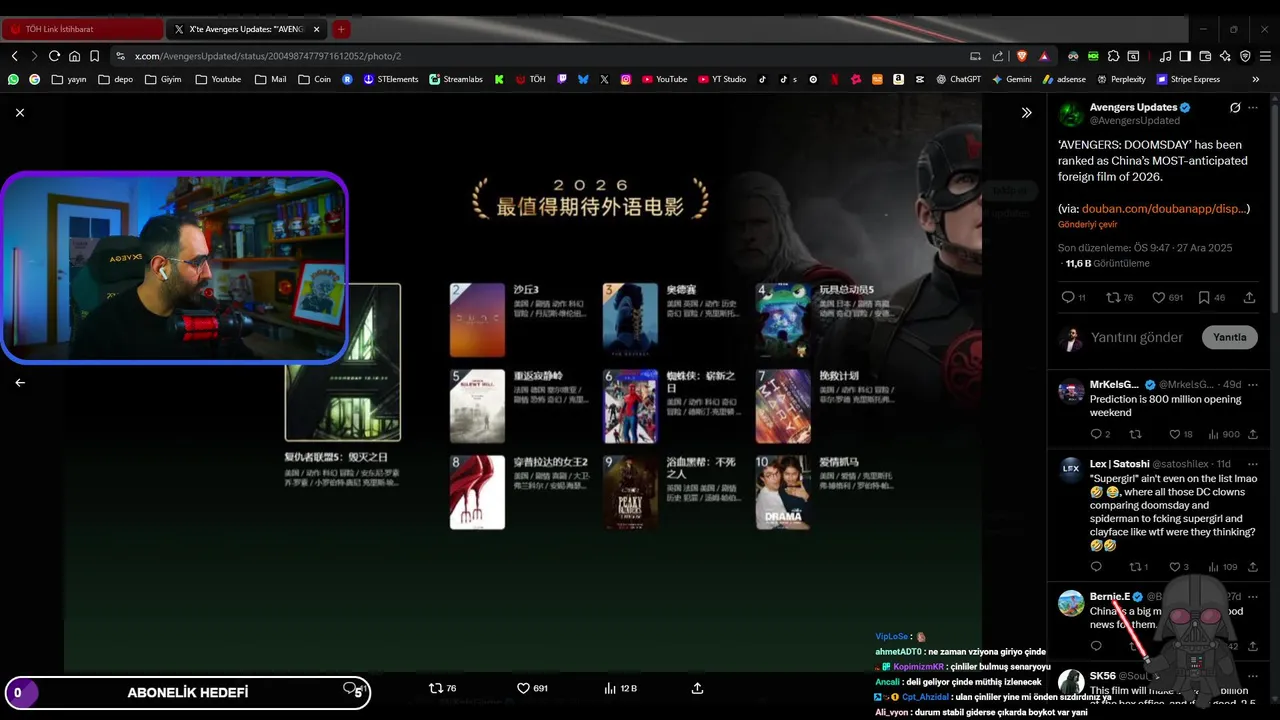Like the tweet with 691 likes in sidebar
Screen dimensions: 1280x720
pyautogui.click(x=1167, y=297)
